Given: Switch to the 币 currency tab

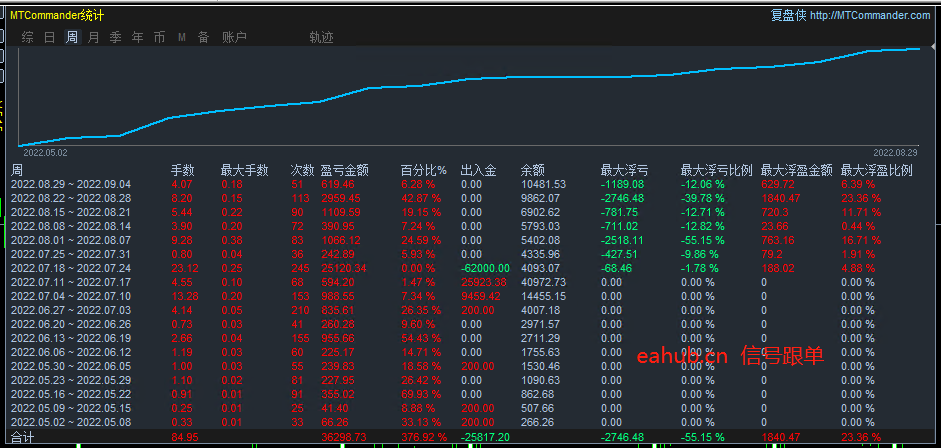Looking at the screenshot, I should click(x=160, y=37).
